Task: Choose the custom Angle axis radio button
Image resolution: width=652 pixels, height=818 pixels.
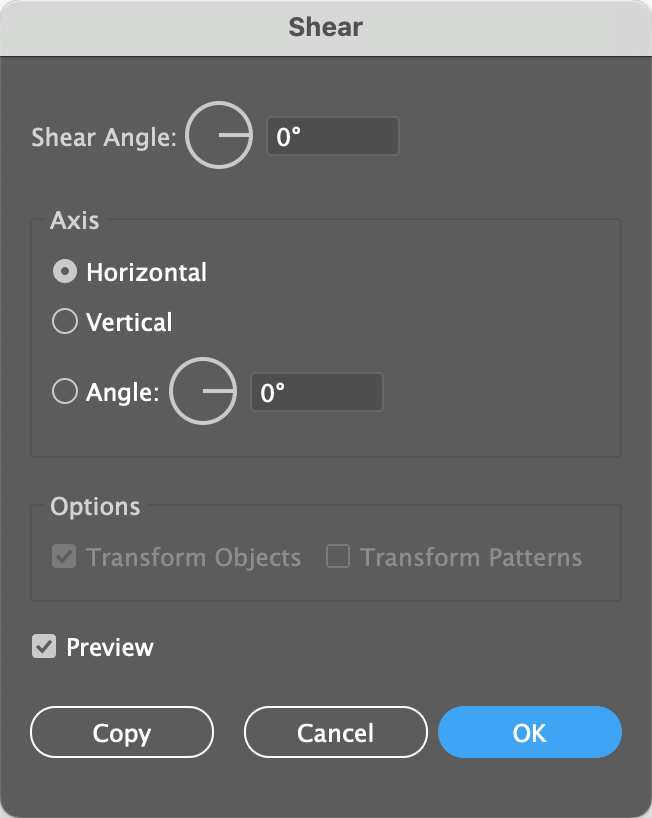Action: (65, 392)
